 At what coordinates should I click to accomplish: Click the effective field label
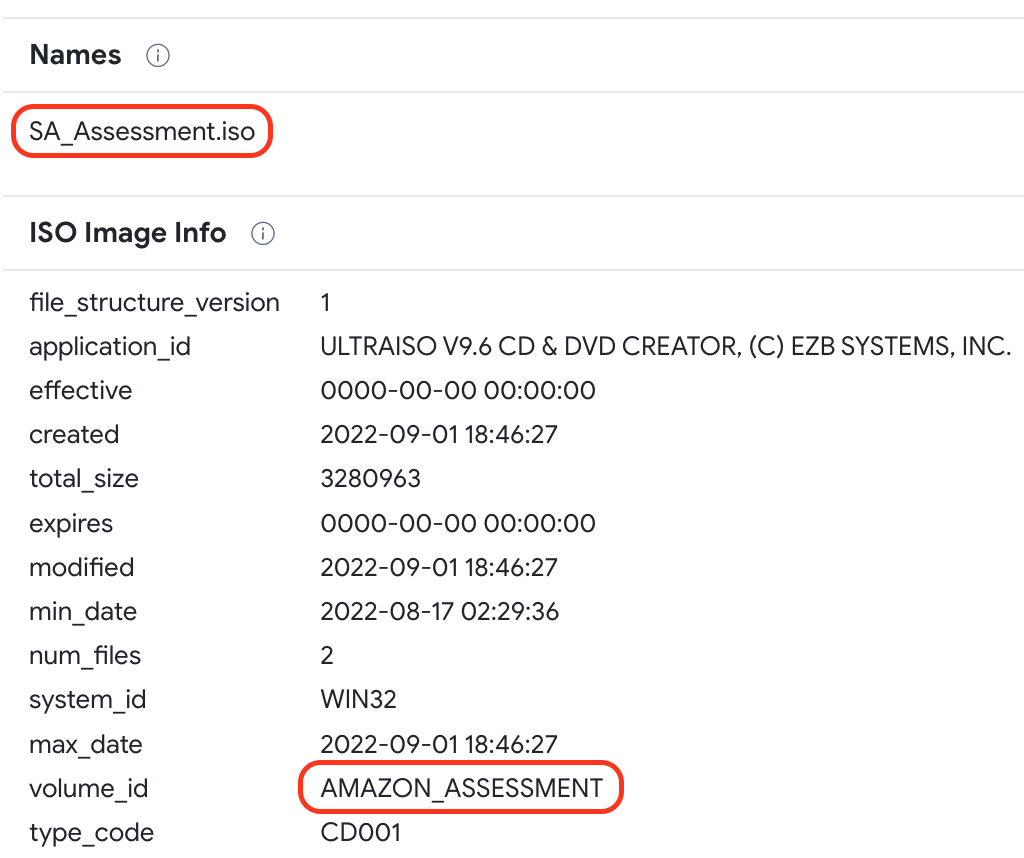80,390
